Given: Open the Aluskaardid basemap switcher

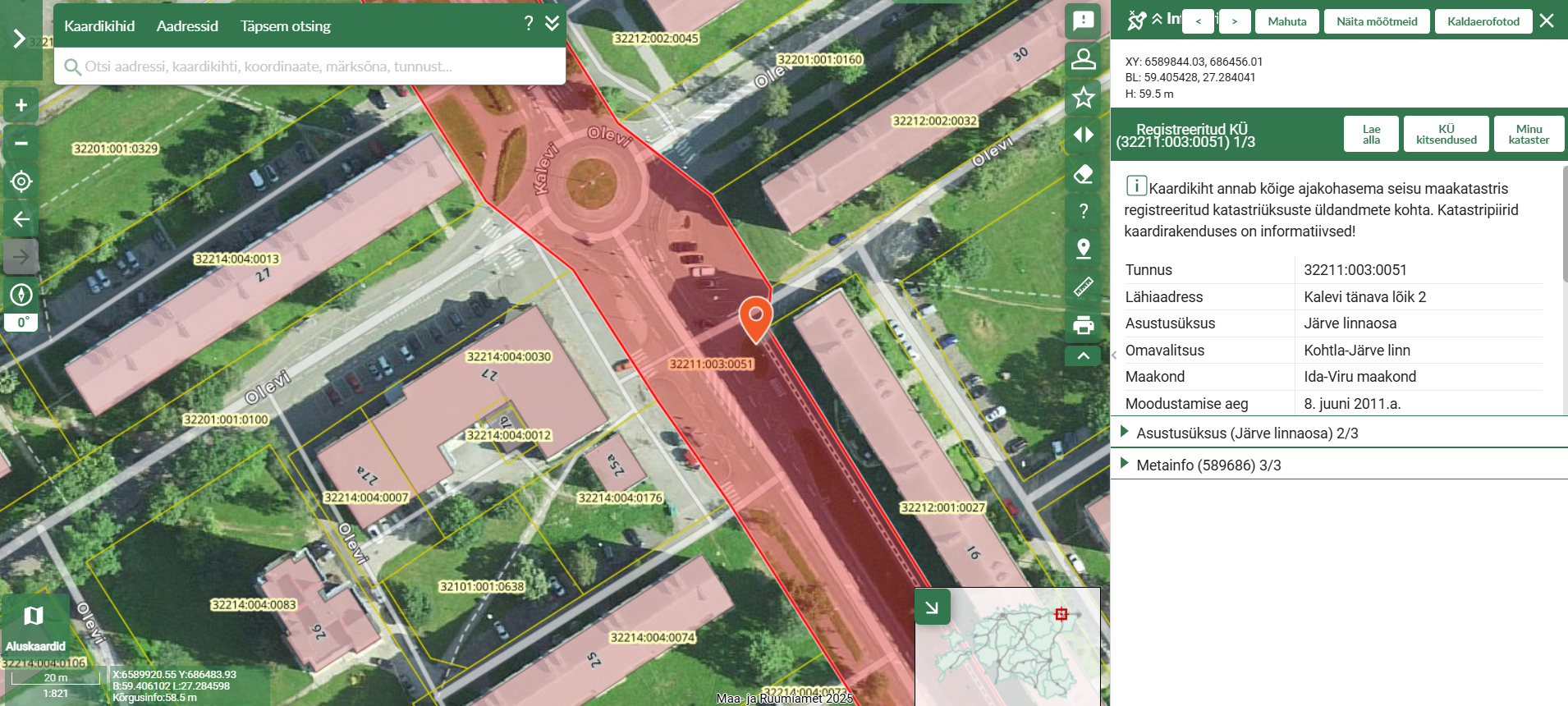Looking at the screenshot, I should (34, 626).
